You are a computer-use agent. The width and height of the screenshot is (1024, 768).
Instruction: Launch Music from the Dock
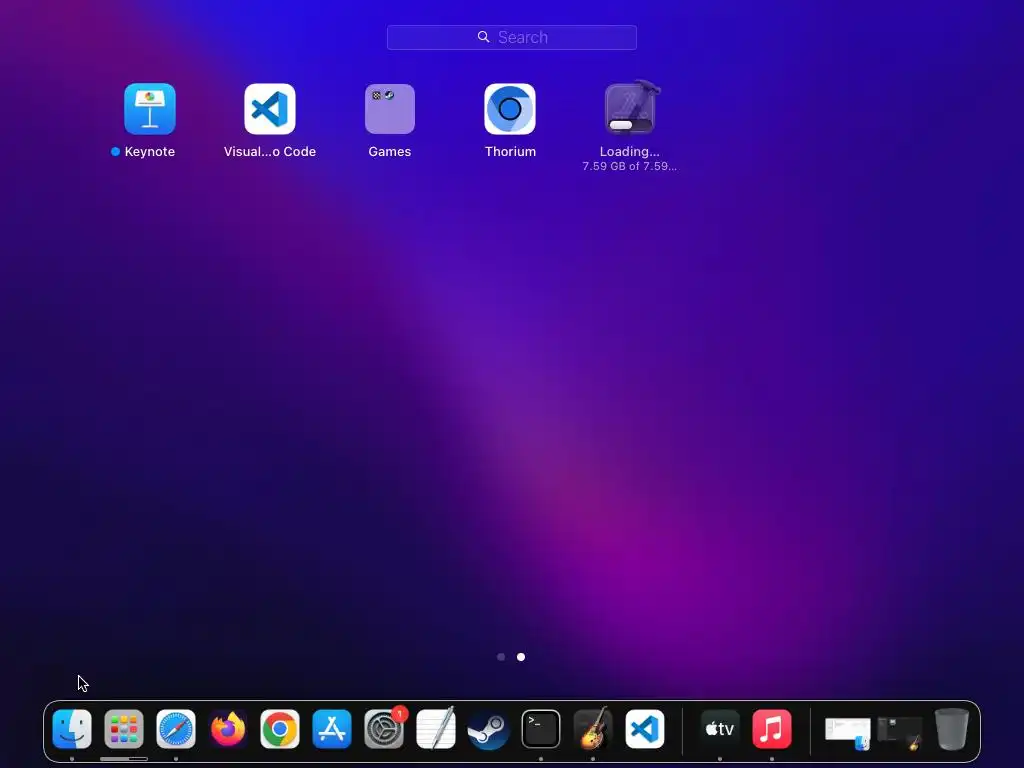pos(772,729)
